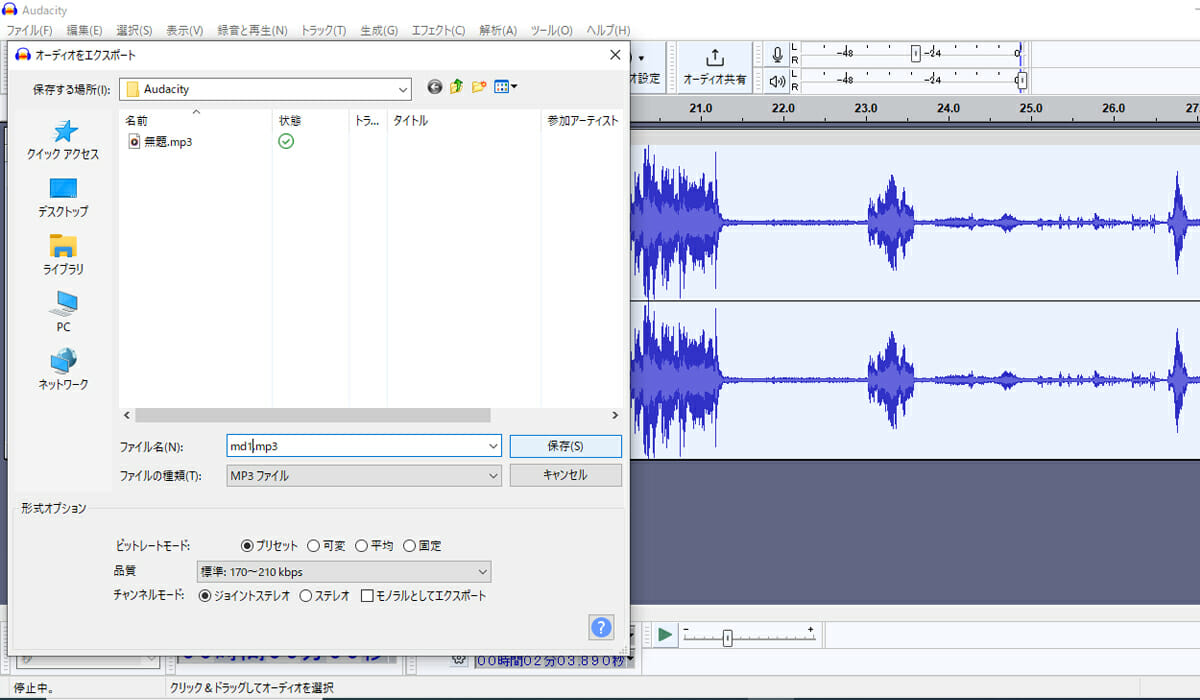Select Stereo (ステレオ) channel mode
Image resolution: width=1200 pixels, height=700 pixels.
(x=306, y=596)
